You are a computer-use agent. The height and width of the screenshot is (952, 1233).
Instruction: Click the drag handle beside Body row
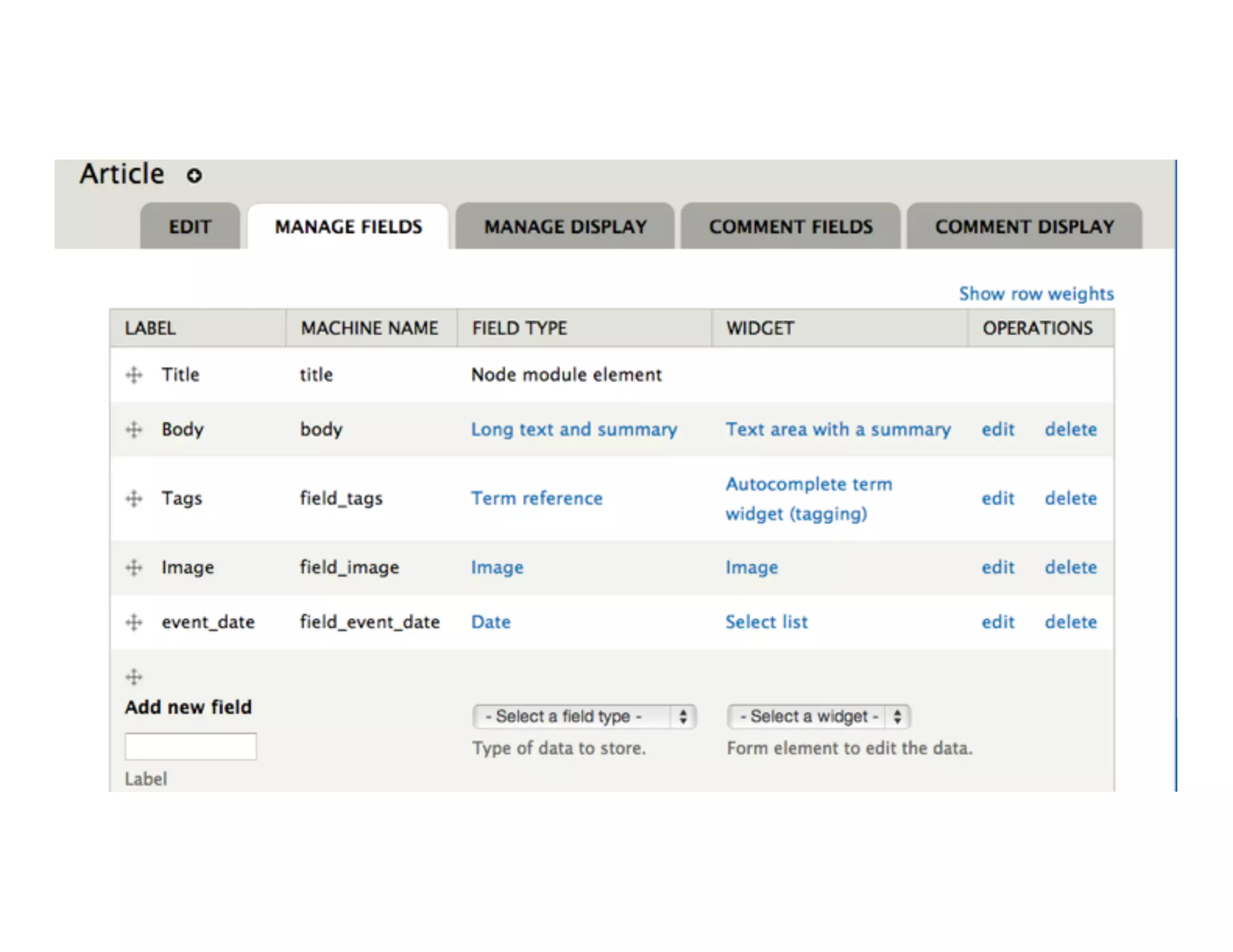134,430
